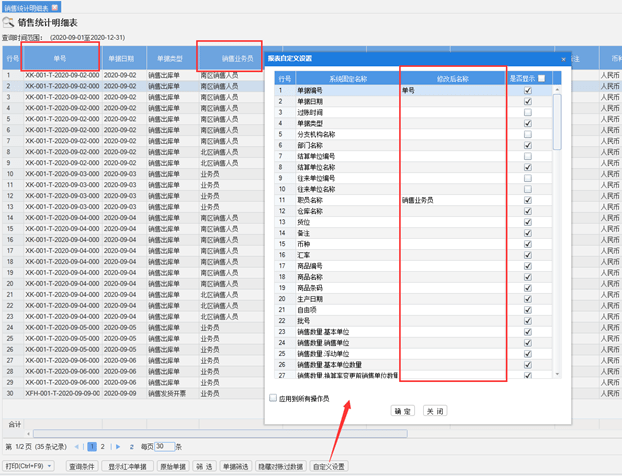This screenshot has width=622, height=476.
Task: Enable display checkbox for 过账时间 row
Action: (528, 112)
